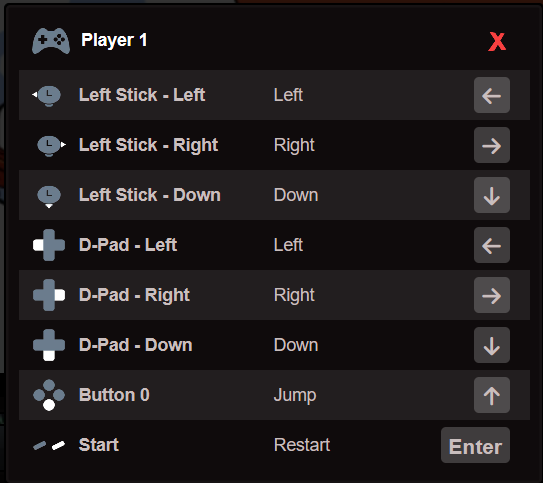
Task: Select the Player 1 title label
Action: [x=114, y=41]
